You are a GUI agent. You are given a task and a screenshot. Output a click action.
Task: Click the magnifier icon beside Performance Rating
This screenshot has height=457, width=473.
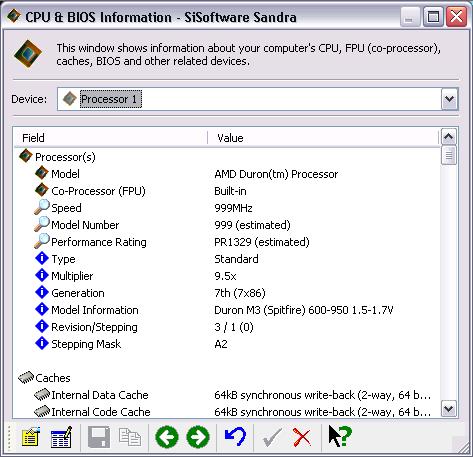coord(42,241)
